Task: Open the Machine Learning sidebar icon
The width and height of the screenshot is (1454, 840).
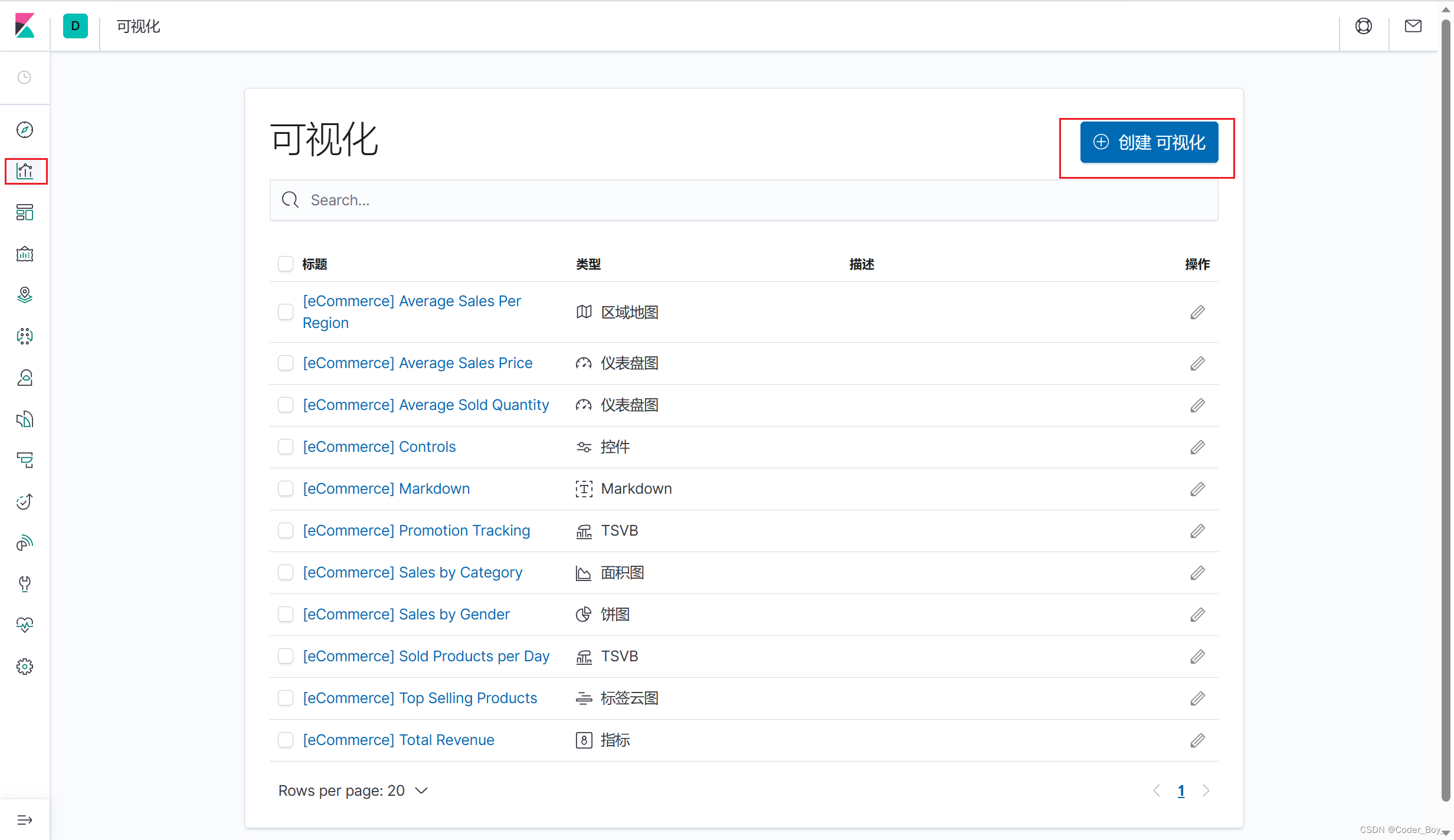Action: click(x=24, y=336)
